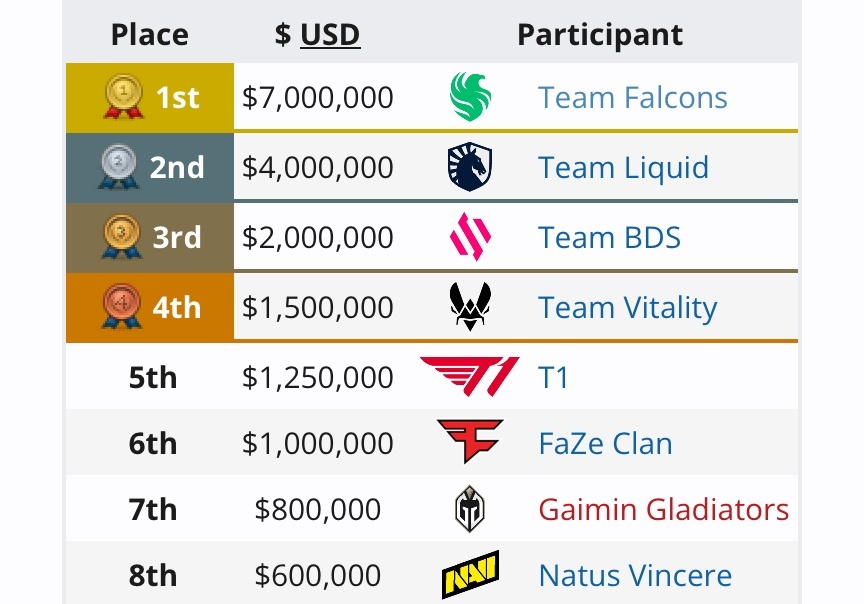The width and height of the screenshot is (864, 604).
Task: Click the underlined USD currency link
Action: tap(330, 35)
